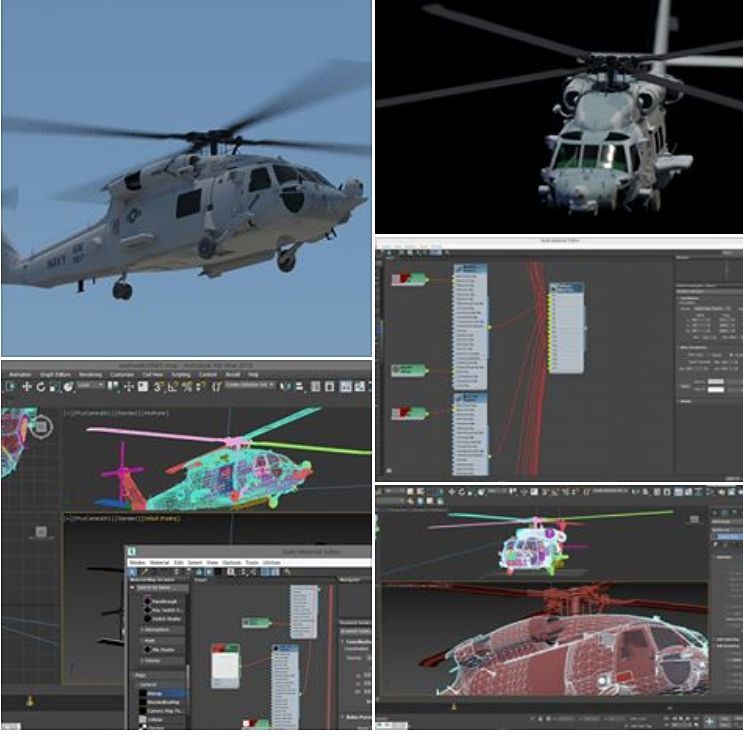Select the Rotate tool in right 3ds Max window
The height and width of the screenshot is (743, 743).
(461, 492)
